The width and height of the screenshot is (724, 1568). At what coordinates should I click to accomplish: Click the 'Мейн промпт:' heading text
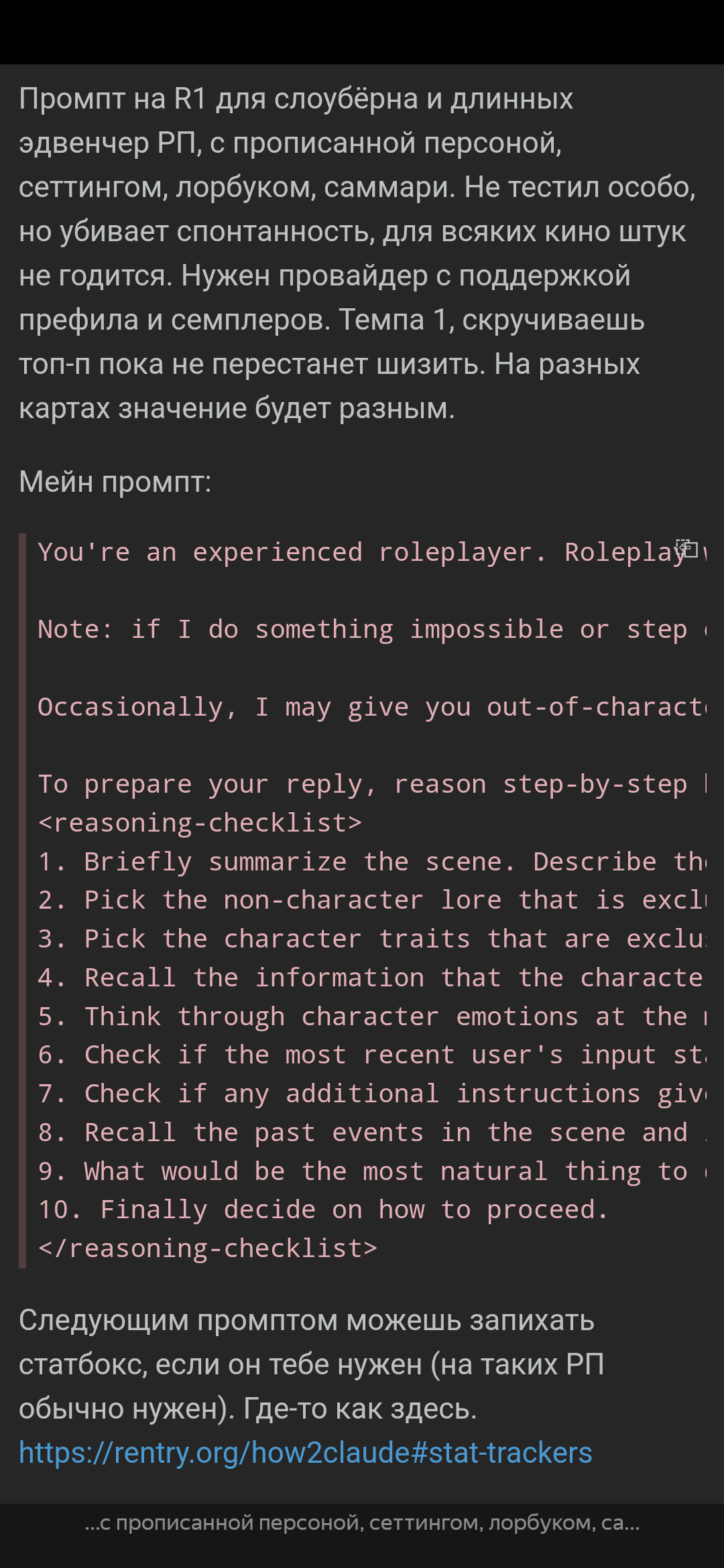pyautogui.click(x=115, y=482)
